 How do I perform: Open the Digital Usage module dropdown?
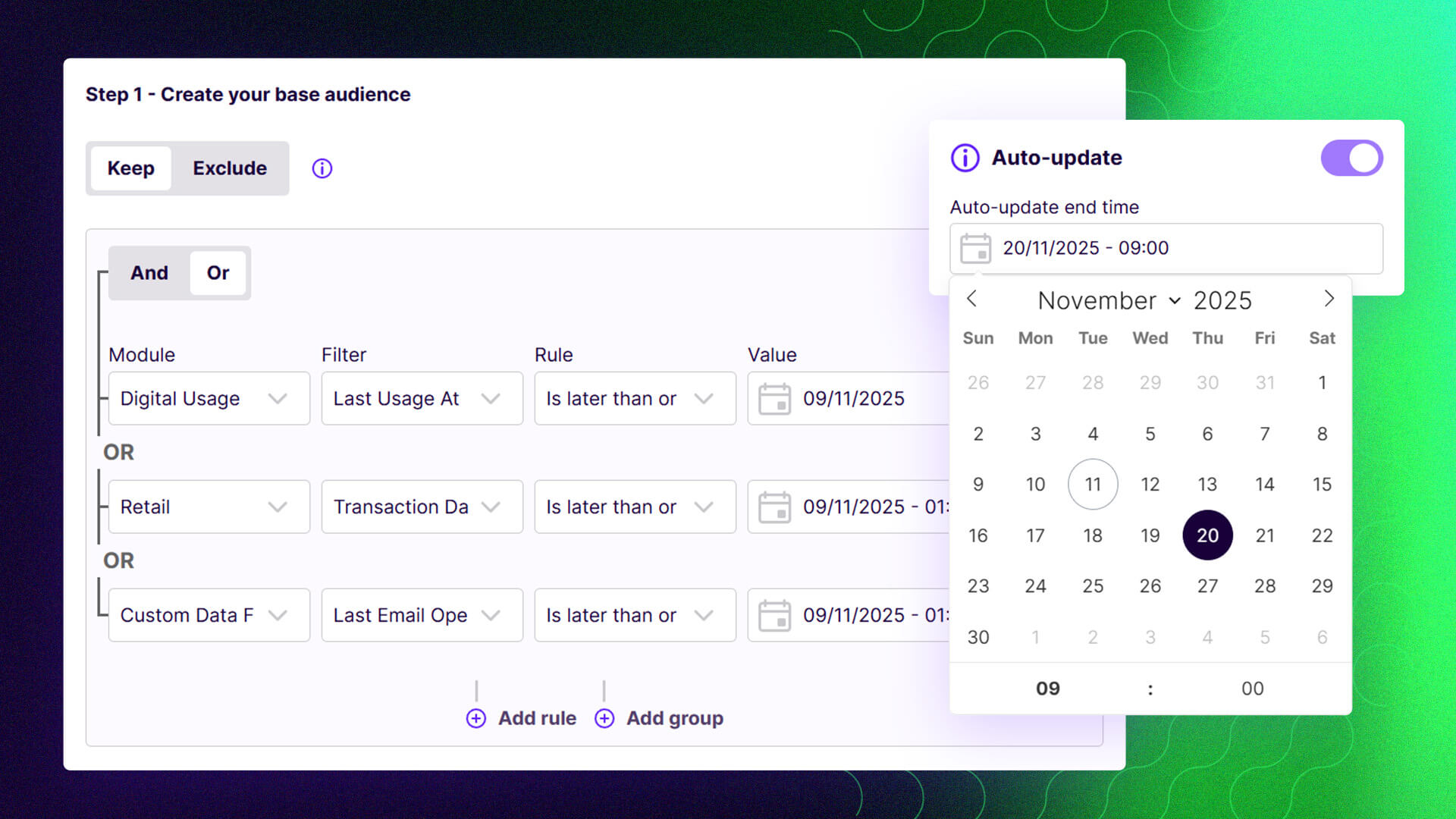pyautogui.click(x=209, y=399)
